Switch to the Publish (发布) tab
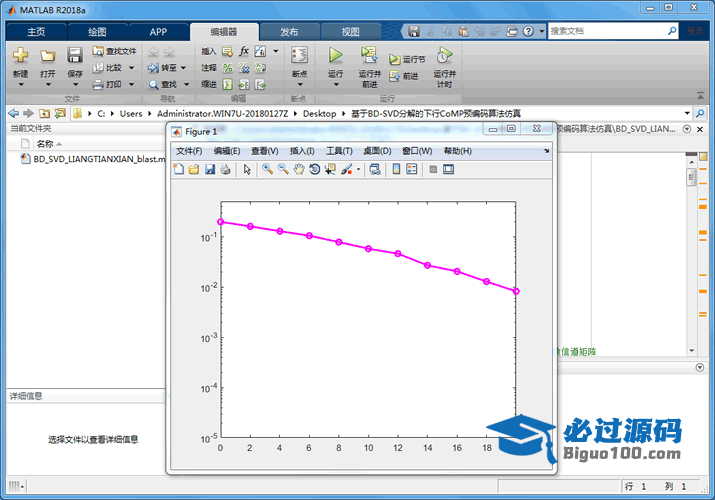715x500 pixels. click(x=289, y=31)
